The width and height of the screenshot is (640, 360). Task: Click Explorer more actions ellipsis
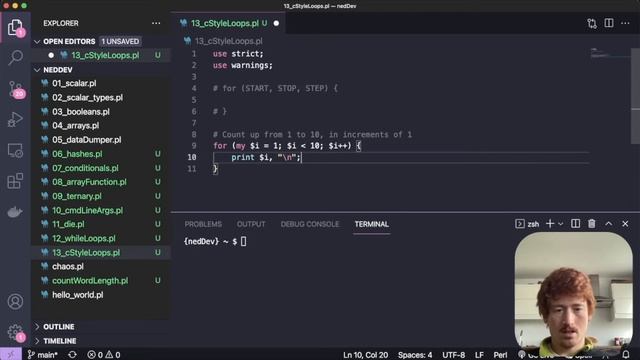156,23
